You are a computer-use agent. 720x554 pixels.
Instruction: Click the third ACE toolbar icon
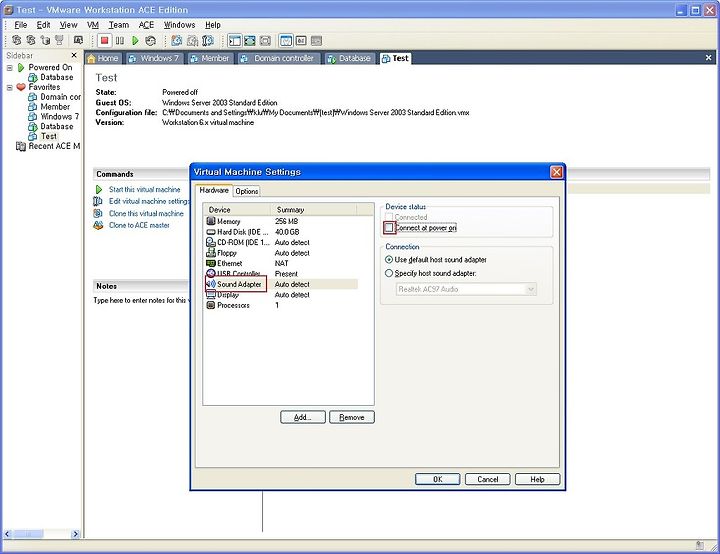[45, 40]
